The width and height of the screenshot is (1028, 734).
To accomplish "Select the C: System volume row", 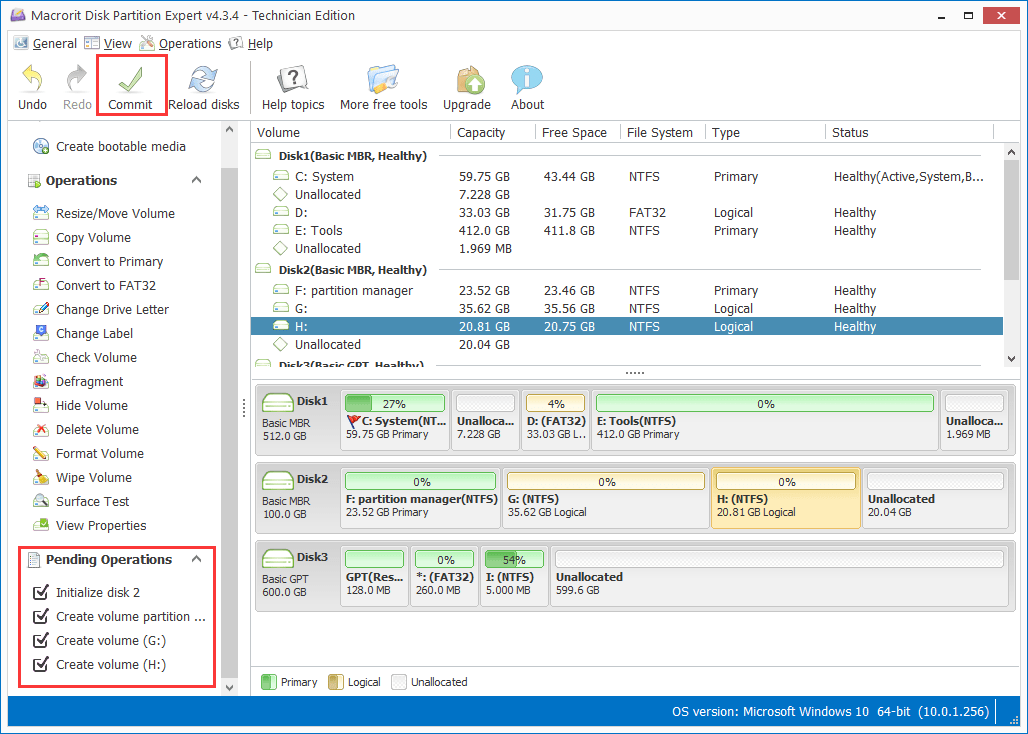I will 627,176.
